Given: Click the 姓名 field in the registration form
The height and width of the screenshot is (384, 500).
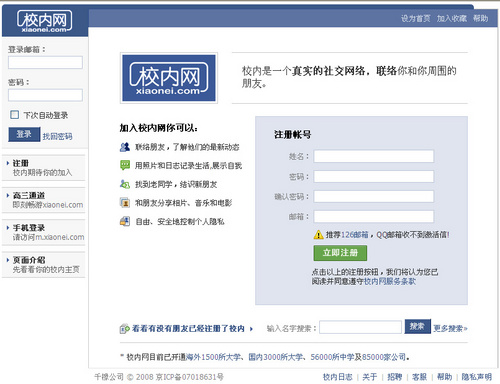Looking at the screenshot, I should pos(374,156).
